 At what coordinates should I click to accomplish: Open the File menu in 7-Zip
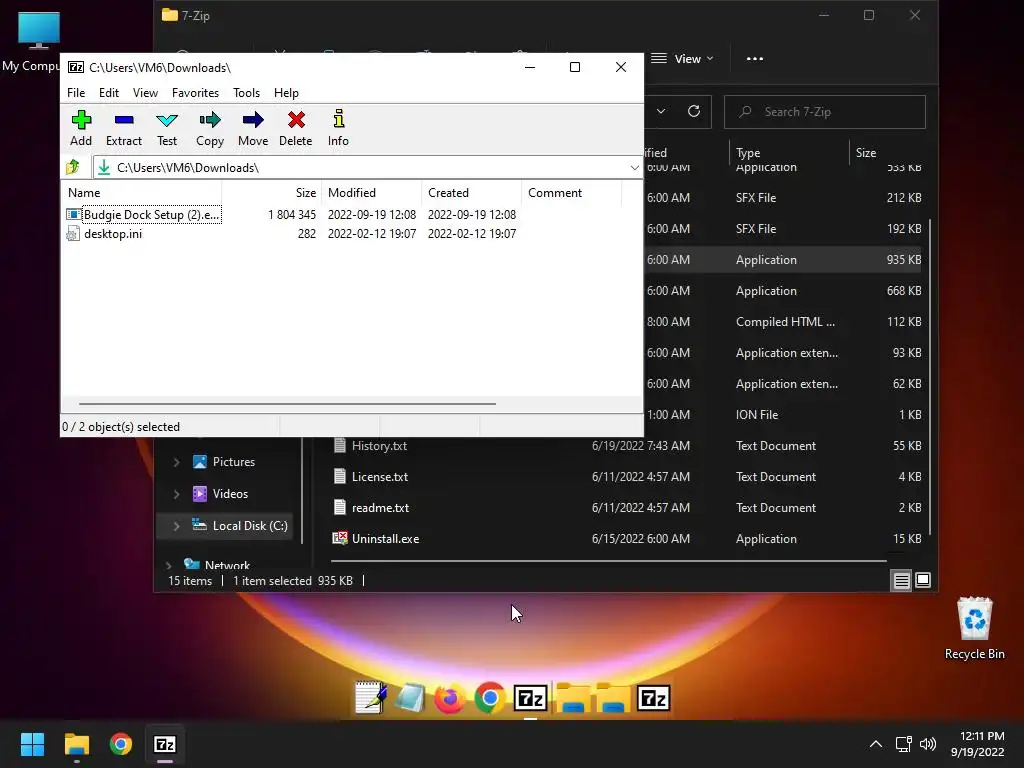click(x=76, y=93)
